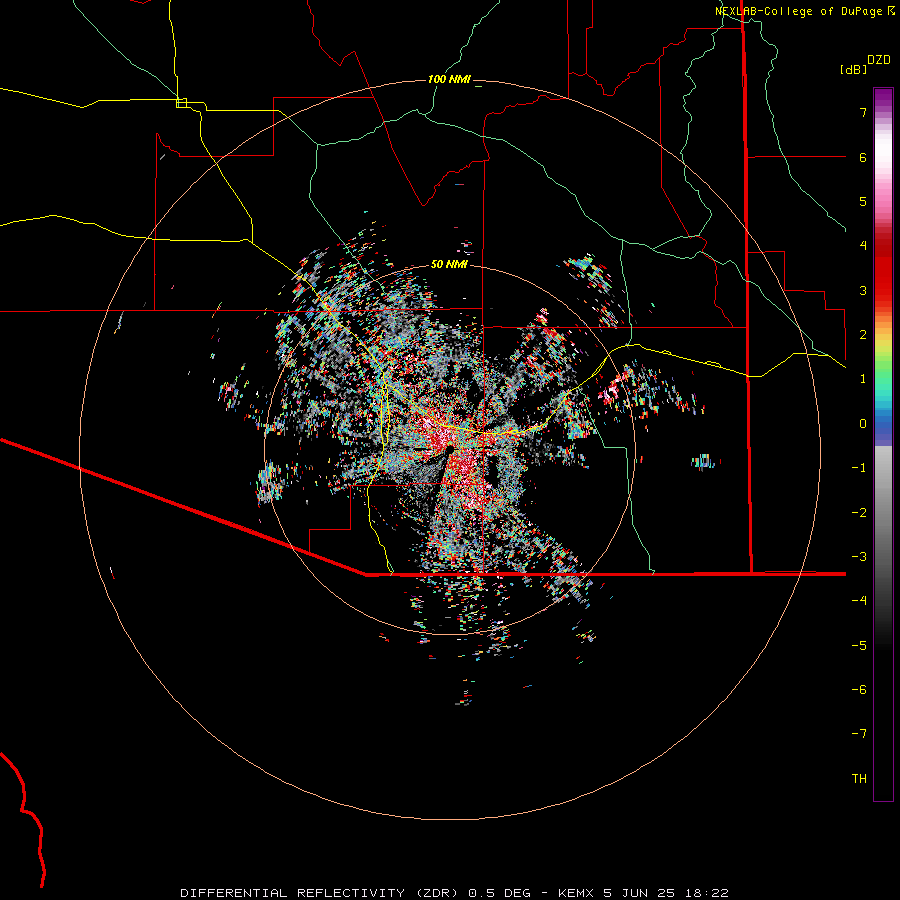Click the scale value -6 label
The image size is (900, 900).
859,690
